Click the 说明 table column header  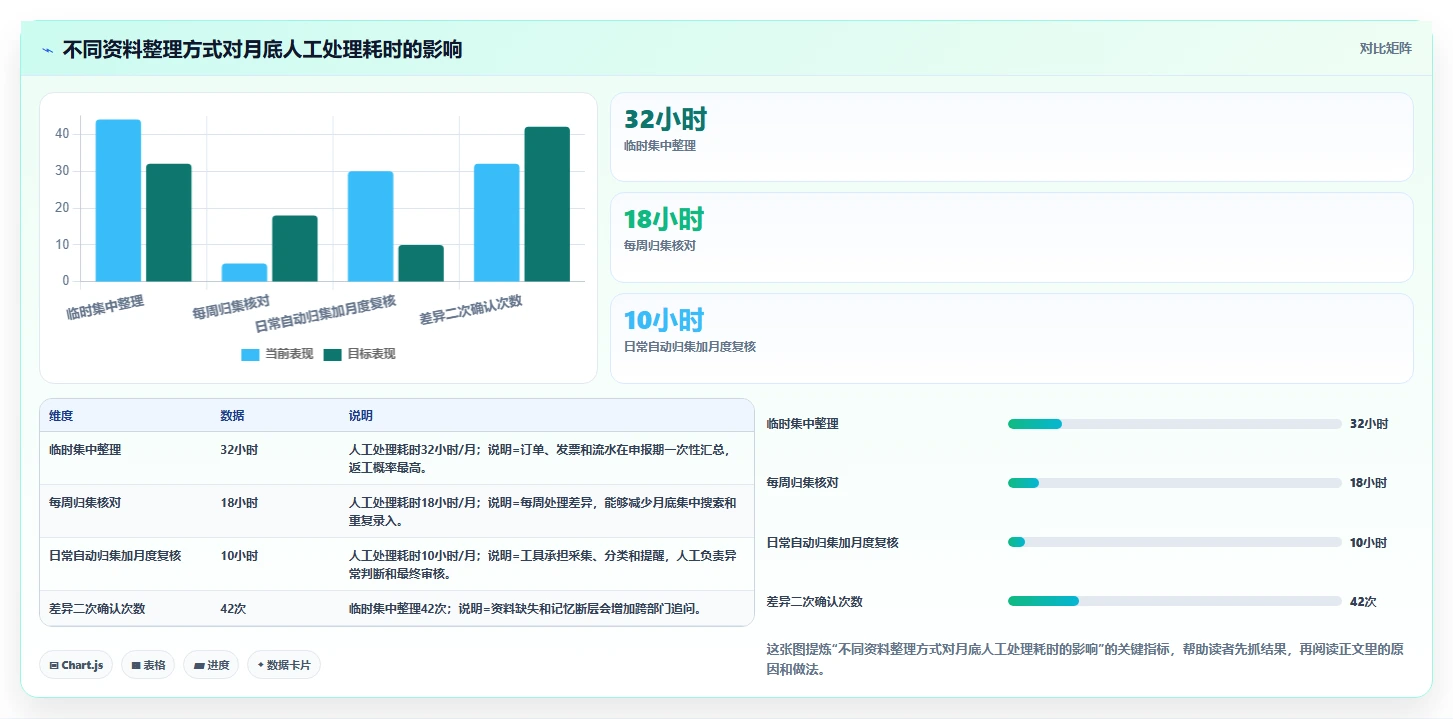point(360,416)
